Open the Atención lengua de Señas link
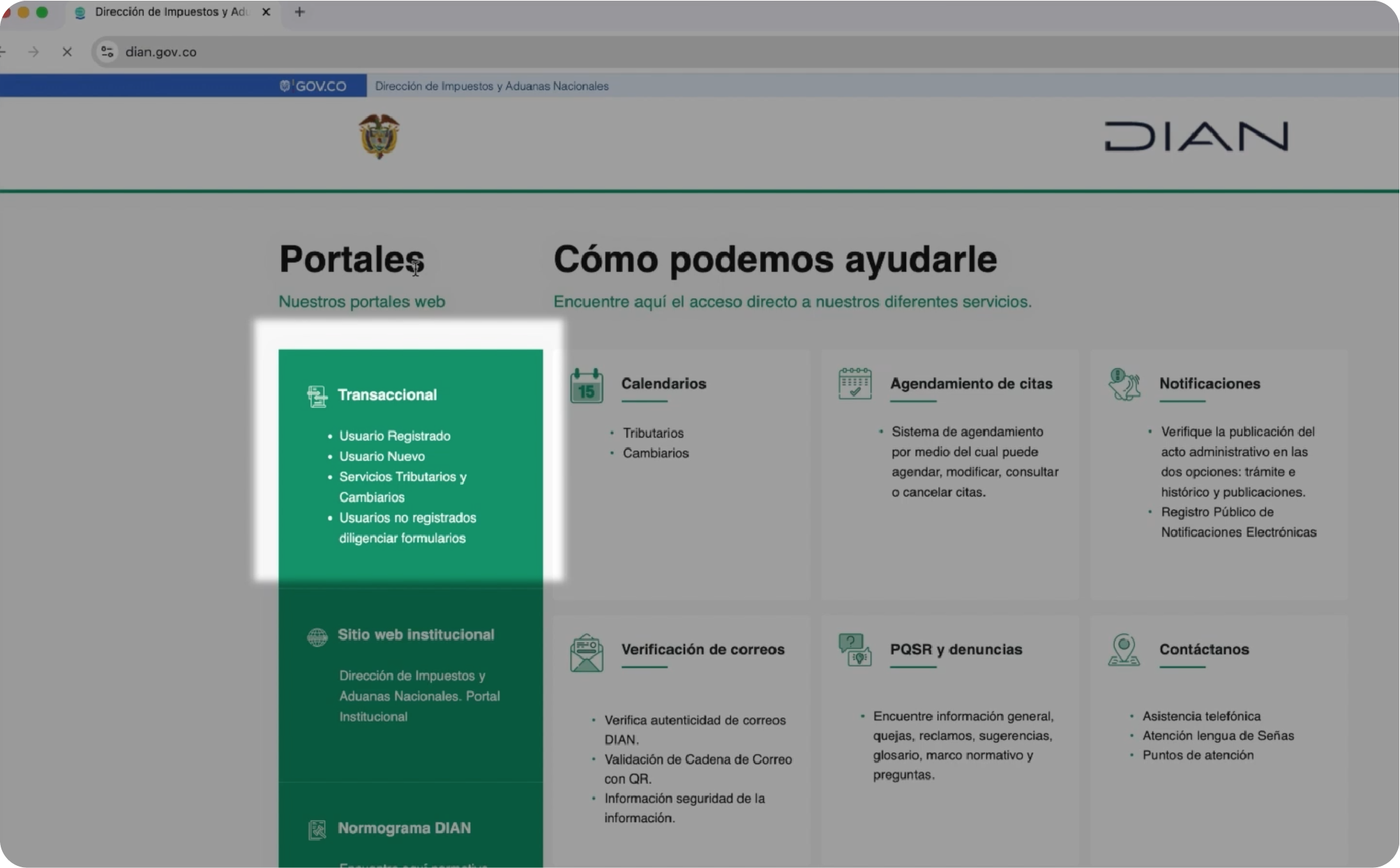1400x868 pixels. pos(1218,736)
